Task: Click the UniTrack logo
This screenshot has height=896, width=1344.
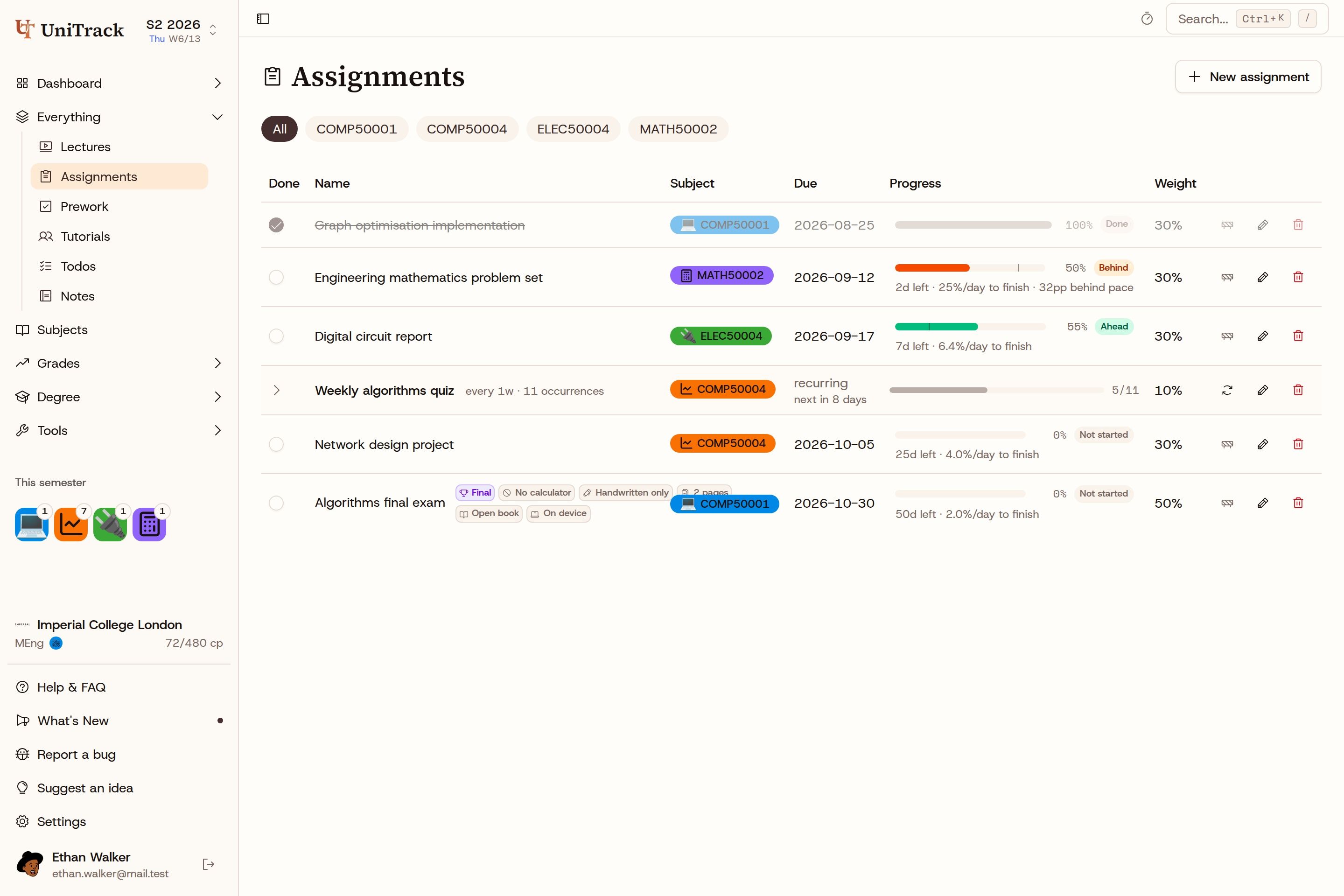Action: point(69,30)
